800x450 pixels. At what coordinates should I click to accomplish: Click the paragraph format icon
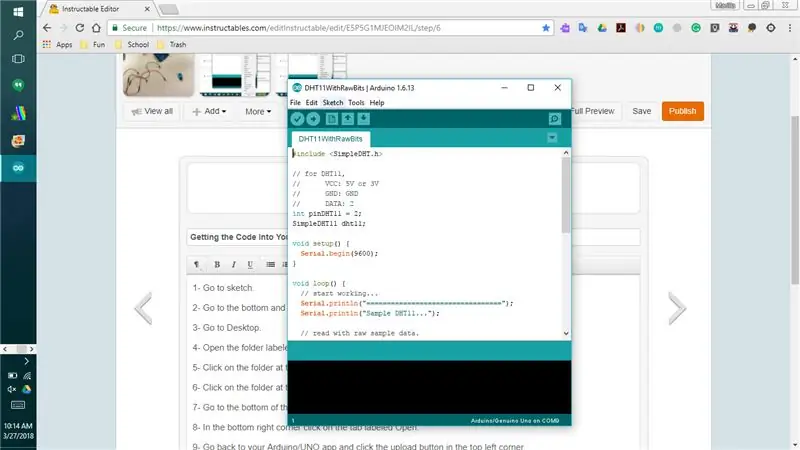coord(197,264)
